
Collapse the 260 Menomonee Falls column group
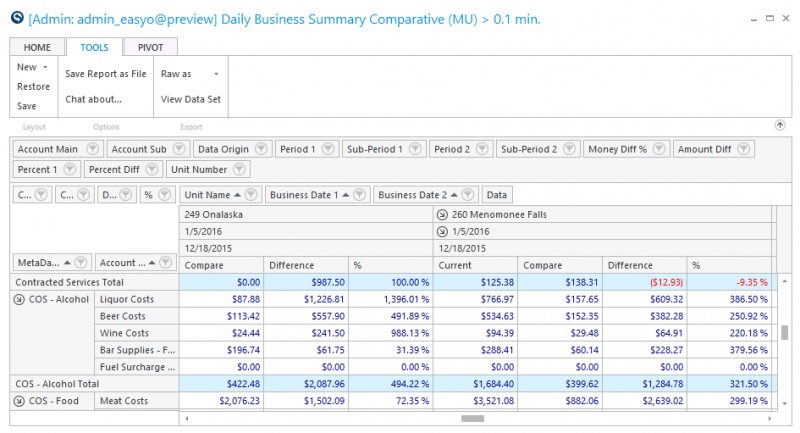point(442,215)
